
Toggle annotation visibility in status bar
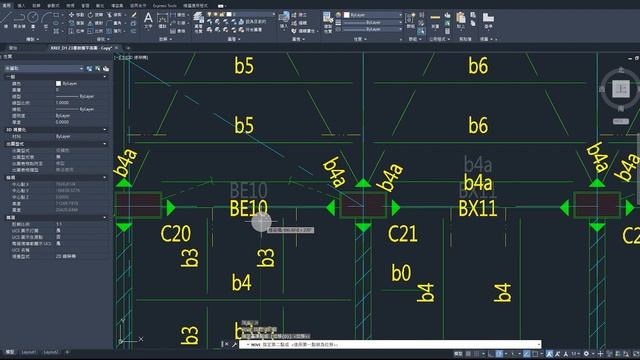click(x=549, y=354)
